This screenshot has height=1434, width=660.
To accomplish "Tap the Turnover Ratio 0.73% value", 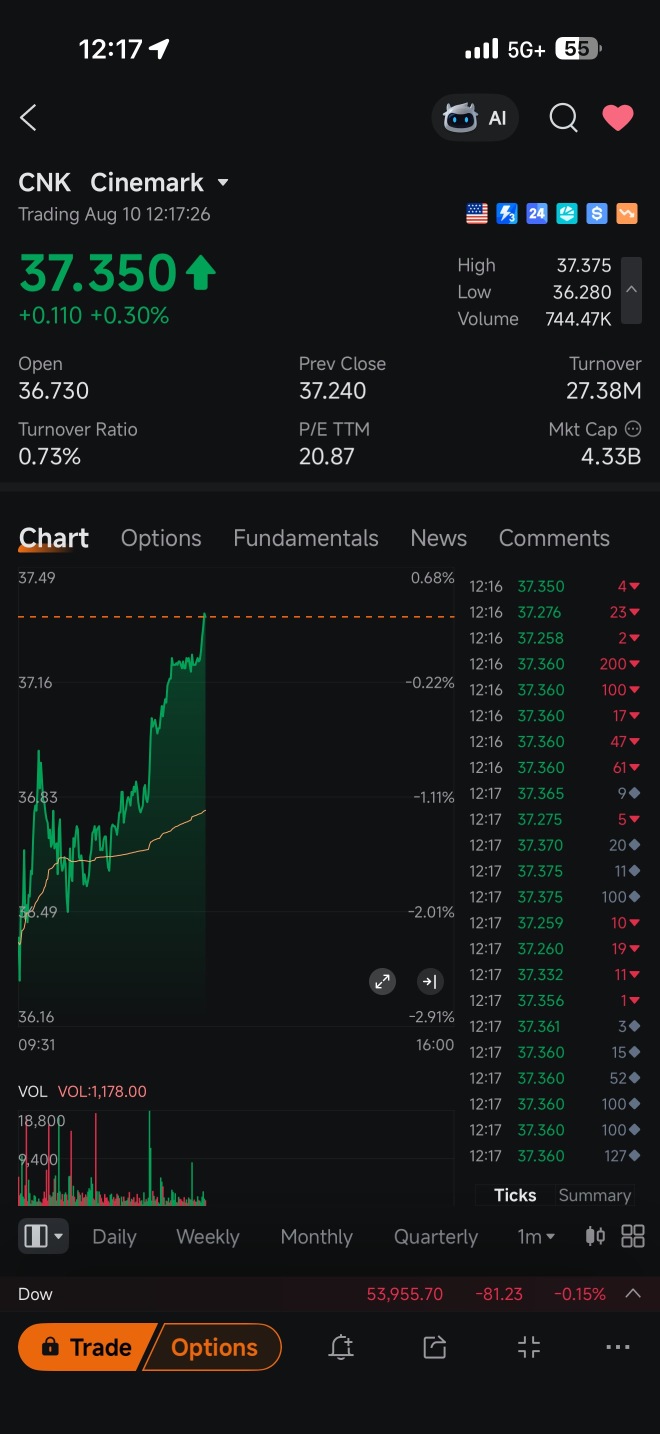I will [50, 457].
